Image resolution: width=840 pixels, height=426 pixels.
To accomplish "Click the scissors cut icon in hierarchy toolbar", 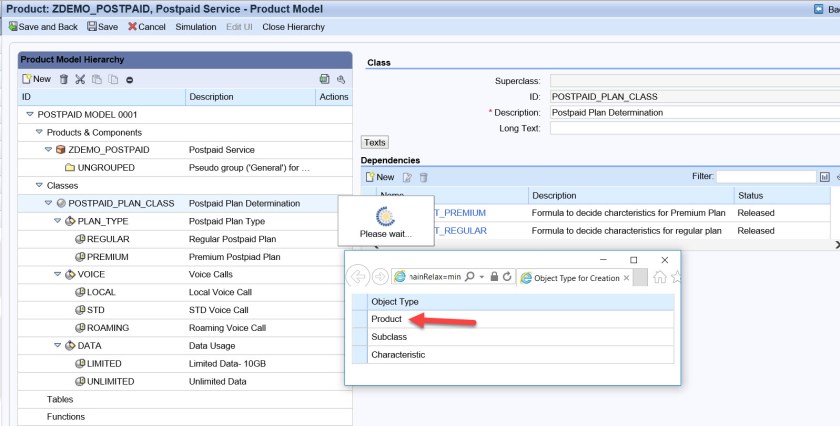I will pos(81,79).
